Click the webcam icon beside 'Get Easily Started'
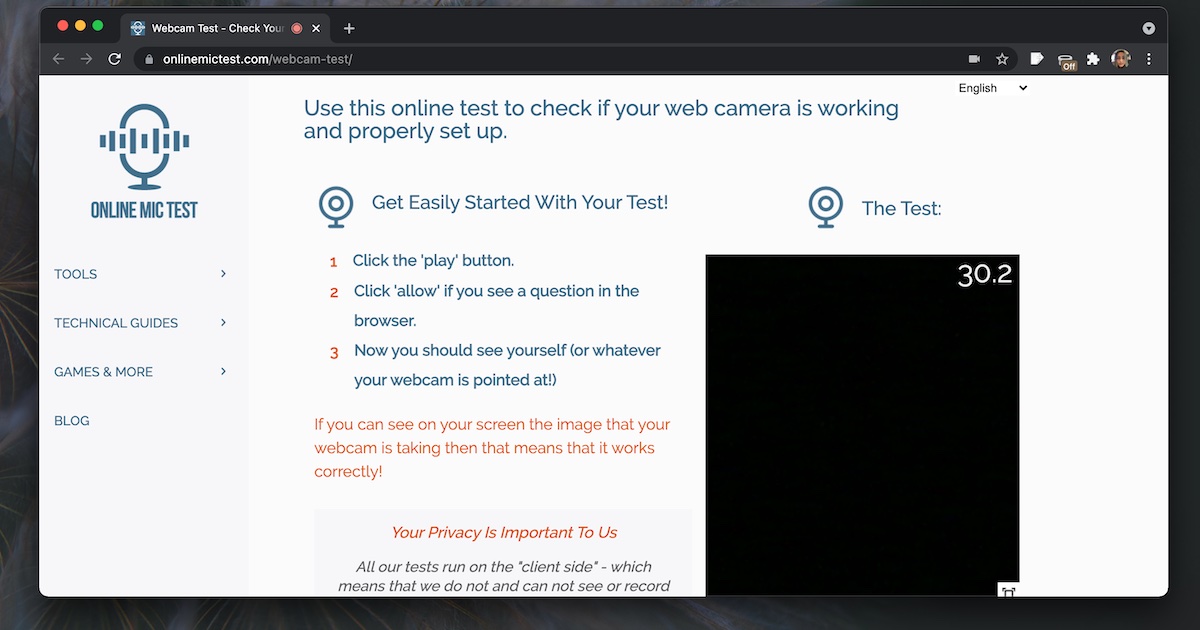This screenshot has width=1200, height=630. pos(337,207)
